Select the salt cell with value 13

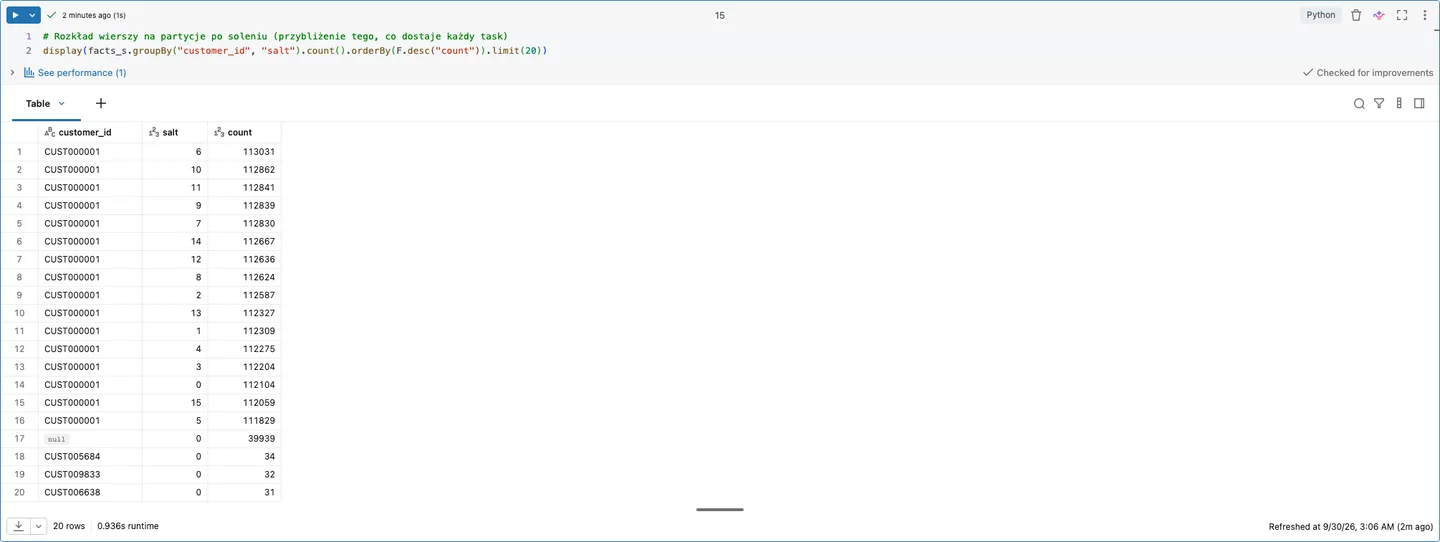(175, 313)
